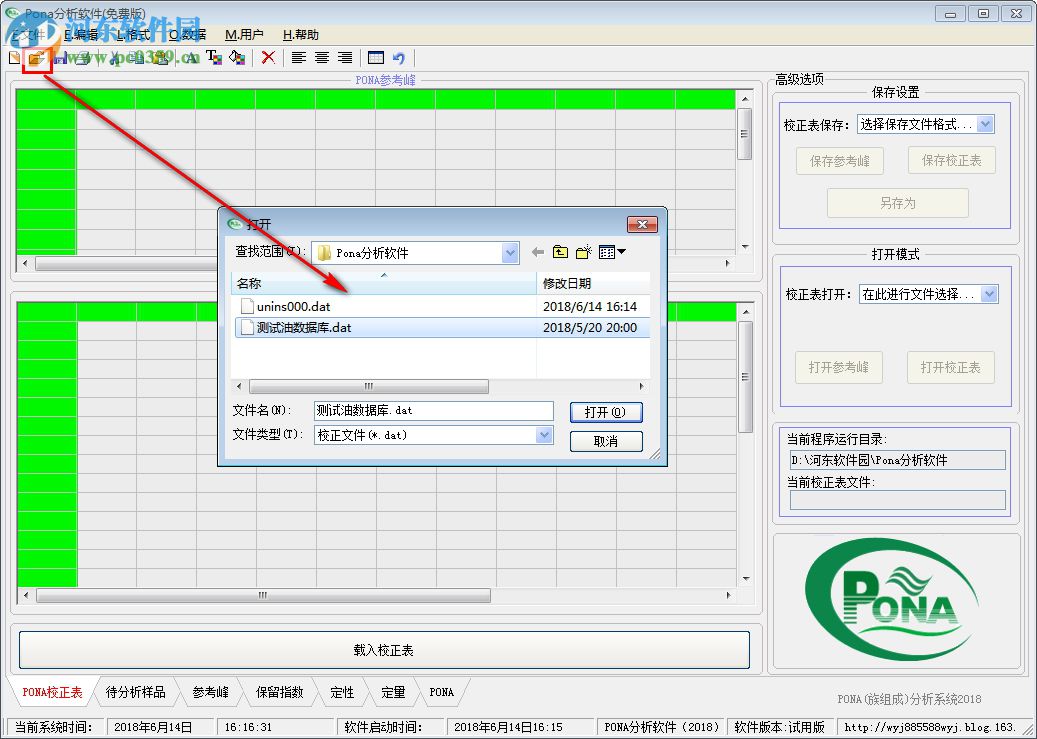
Task: Click the table grid toolbar icon
Action: [376, 58]
